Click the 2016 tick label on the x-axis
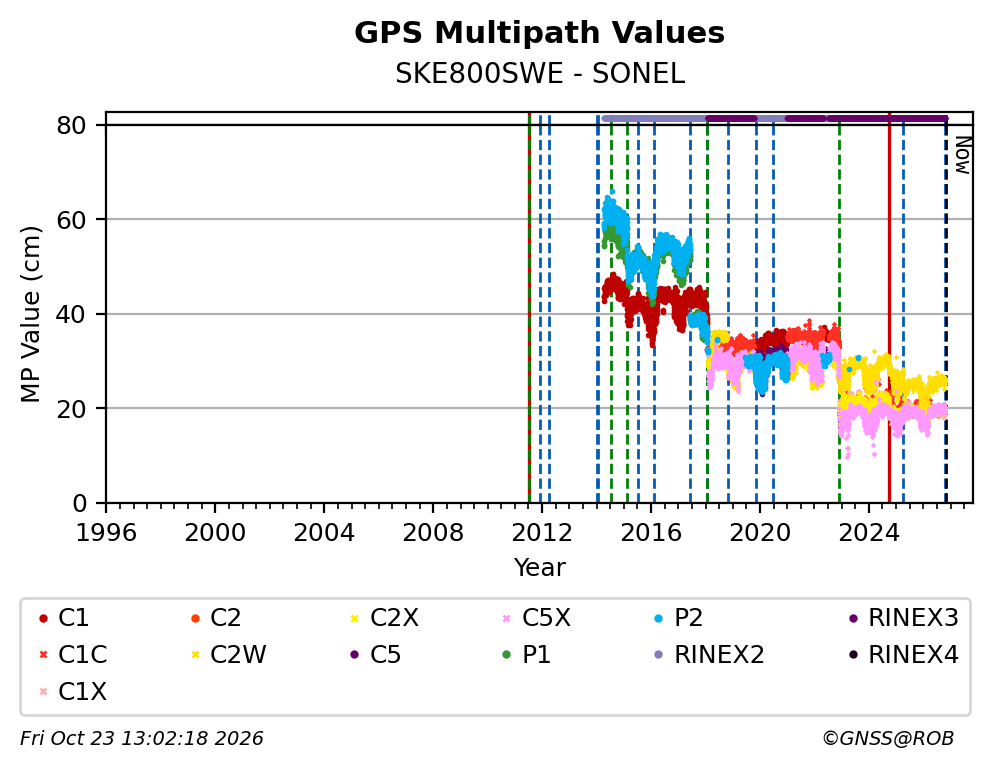992x769 pixels. [650, 532]
